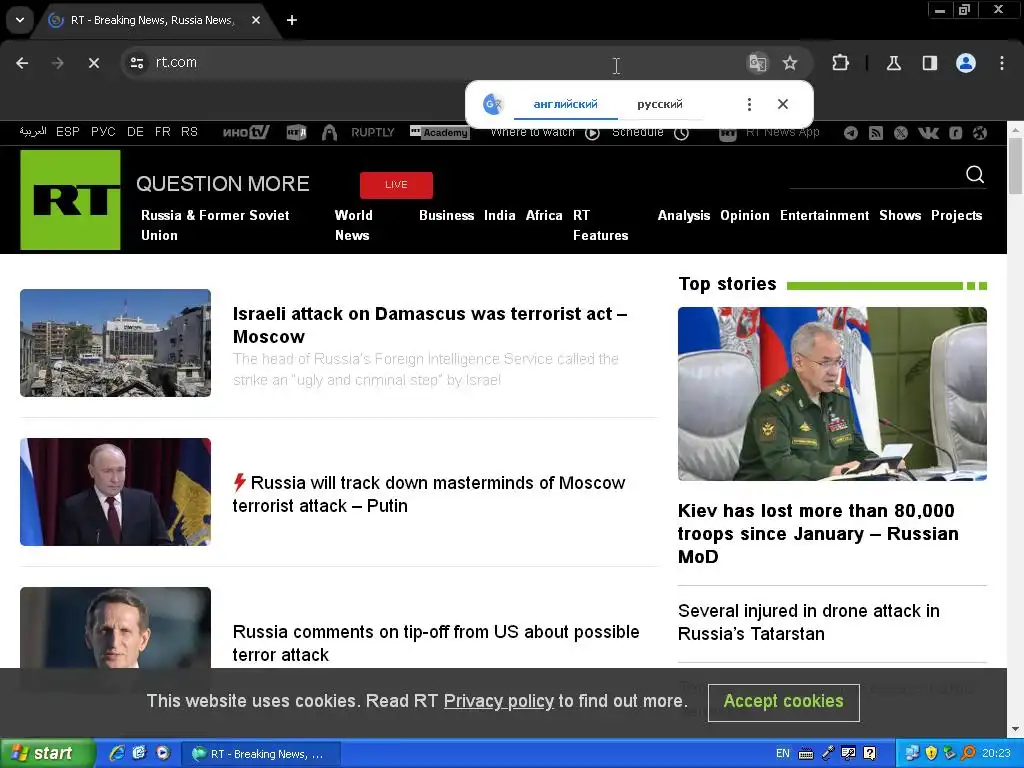Open the Business section
This screenshot has width=1024, height=768.
click(447, 216)
